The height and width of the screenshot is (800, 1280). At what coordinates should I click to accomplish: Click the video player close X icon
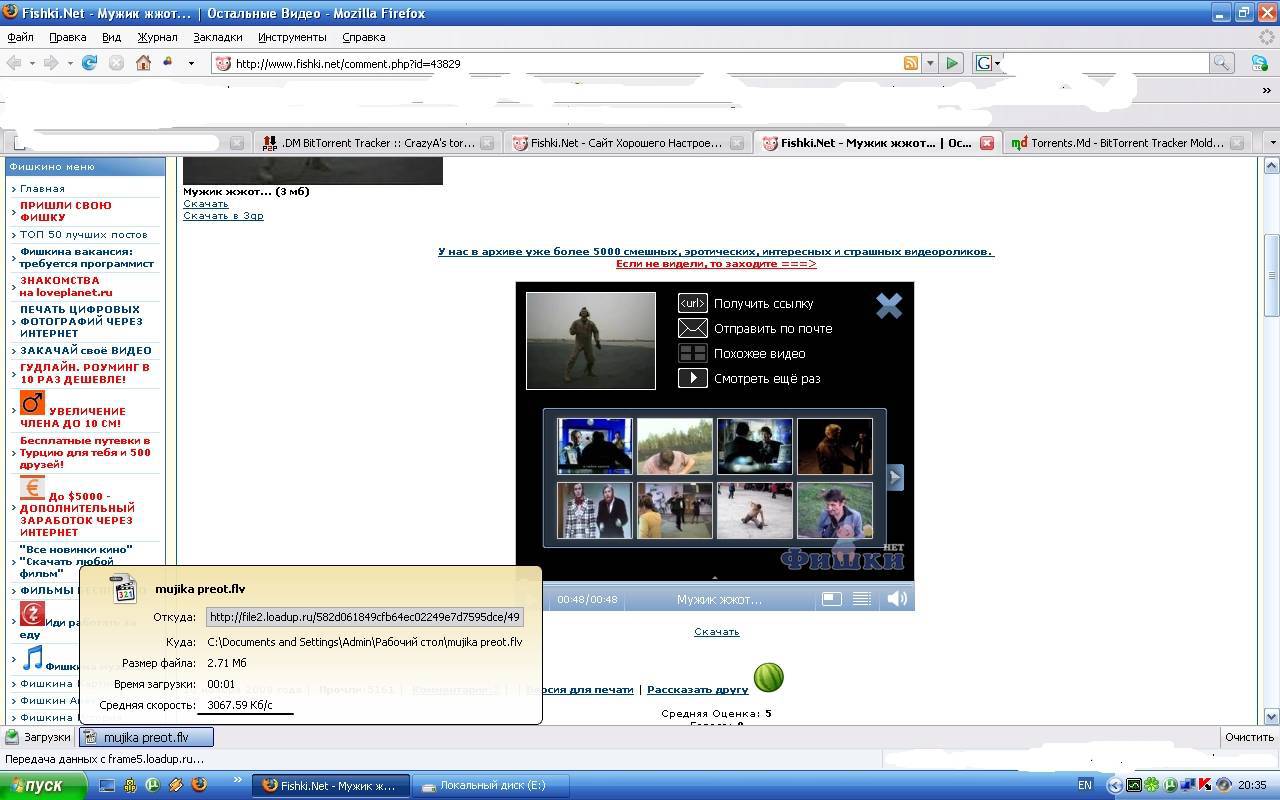tap(889, 305)
